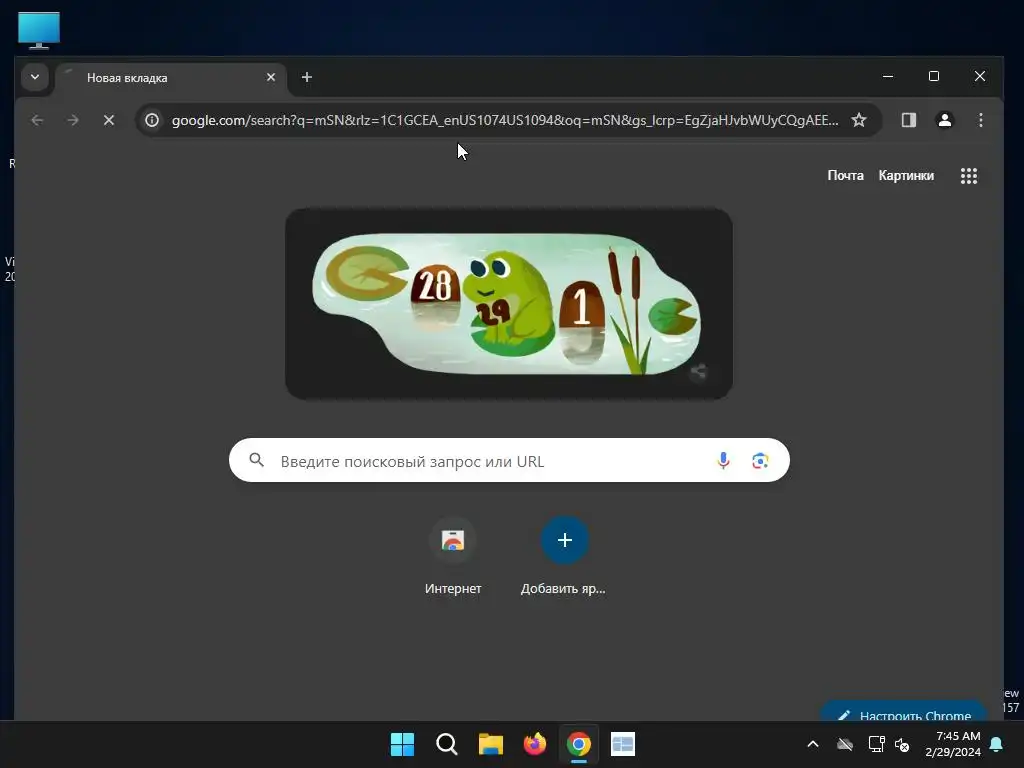Open the Windows Start menu
Image resolution: width=1024 pixels, height=768 pixels.
pyautogui.click(x=402, y=744)
